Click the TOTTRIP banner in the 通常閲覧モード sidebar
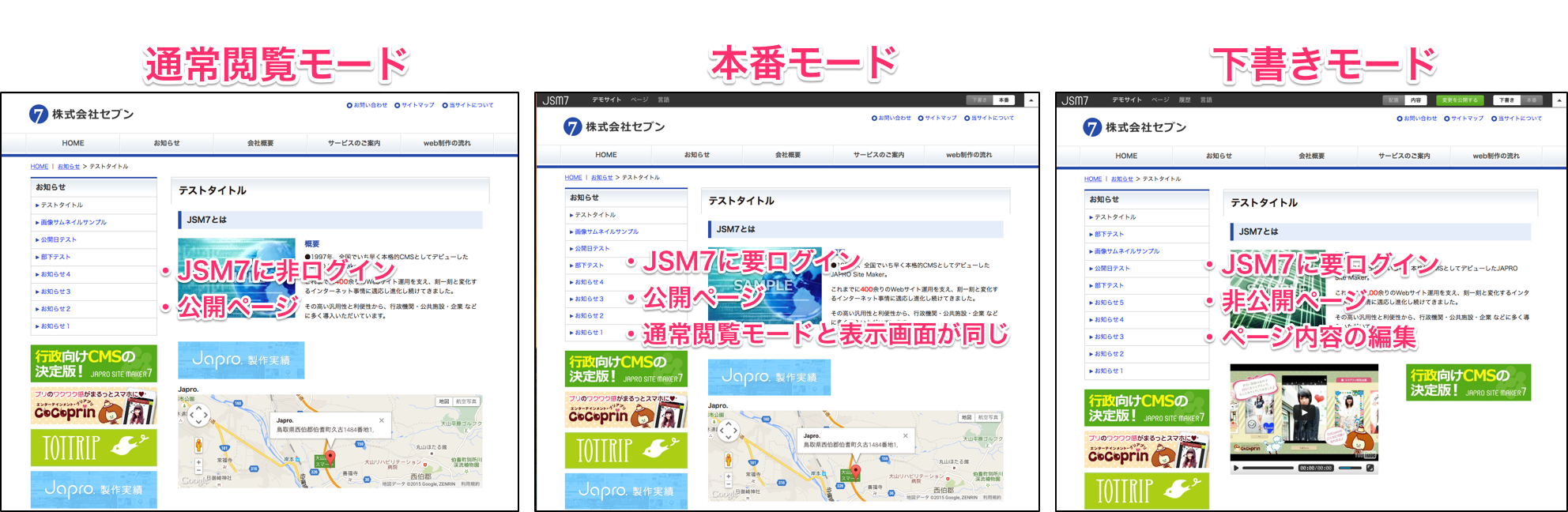This screenshot has height=512, width=1568. point(93,448)
